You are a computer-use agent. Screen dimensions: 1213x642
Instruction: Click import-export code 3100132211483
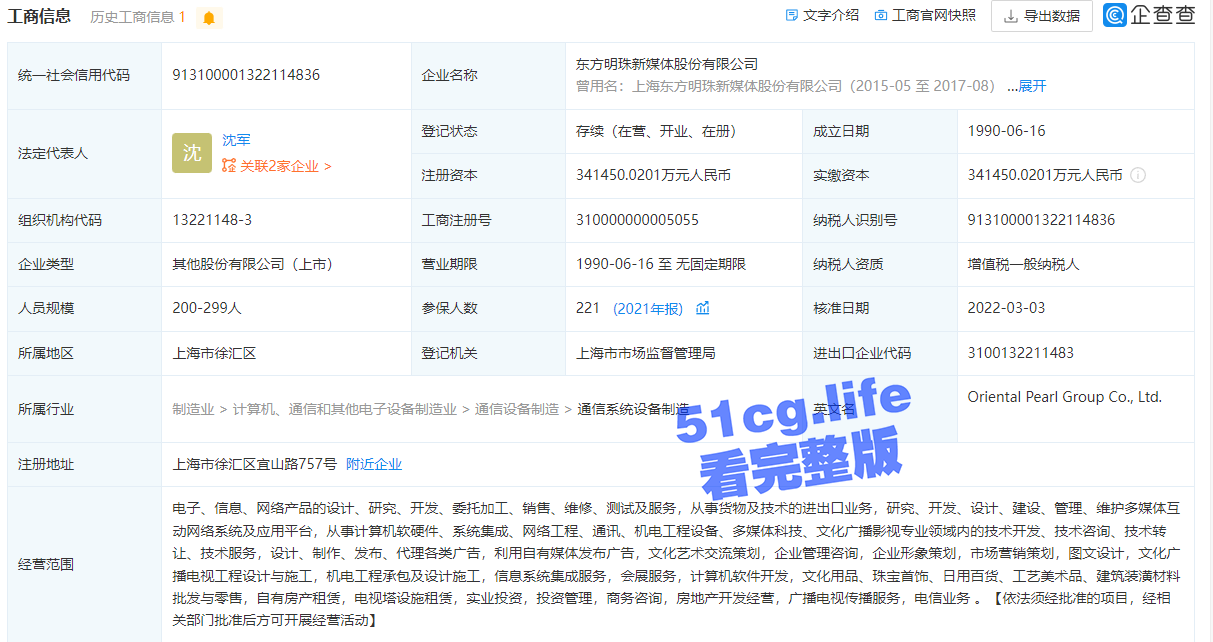[1021, 353]
